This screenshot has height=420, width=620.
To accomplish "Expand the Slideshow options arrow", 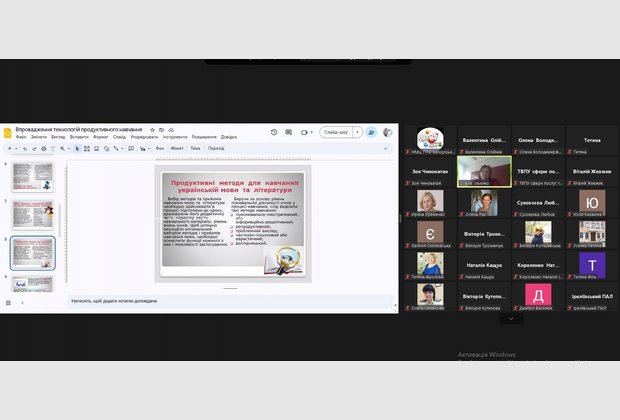I will pos(358,132).
